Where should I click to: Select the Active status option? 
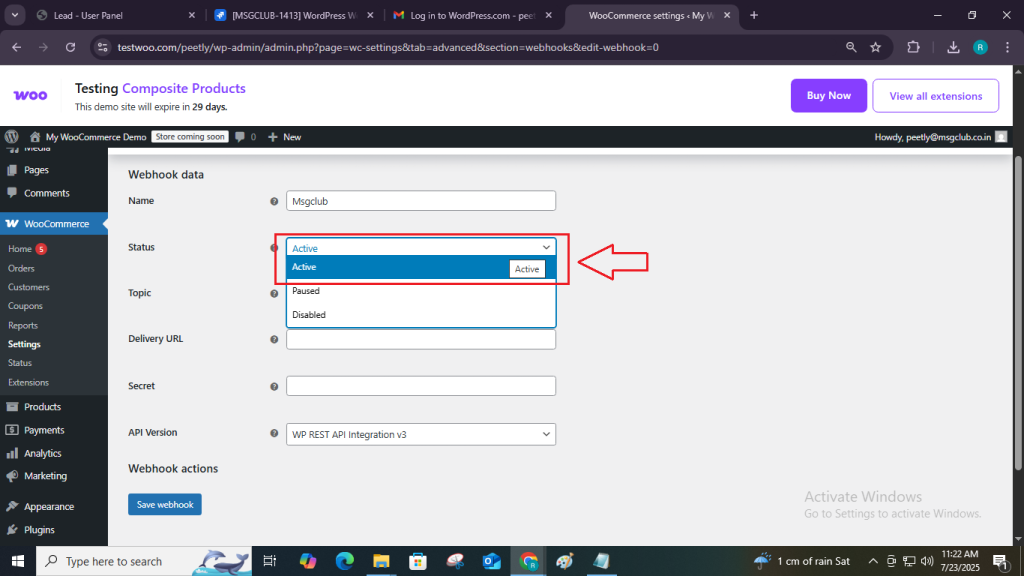(x=421, y=267)
